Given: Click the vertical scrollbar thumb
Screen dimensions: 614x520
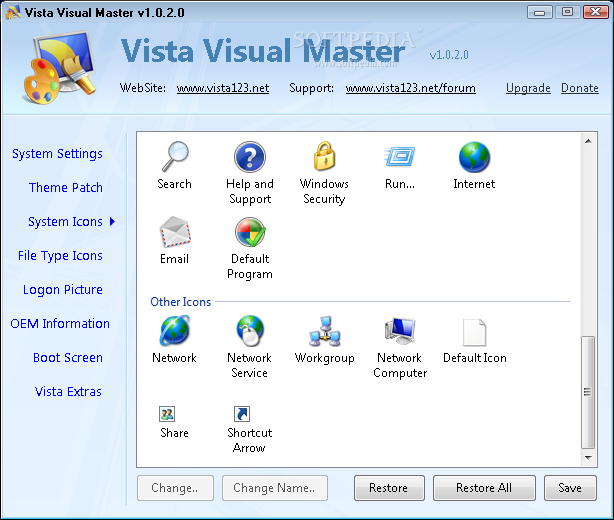Looking at the screenshot, I should point(588,392).
